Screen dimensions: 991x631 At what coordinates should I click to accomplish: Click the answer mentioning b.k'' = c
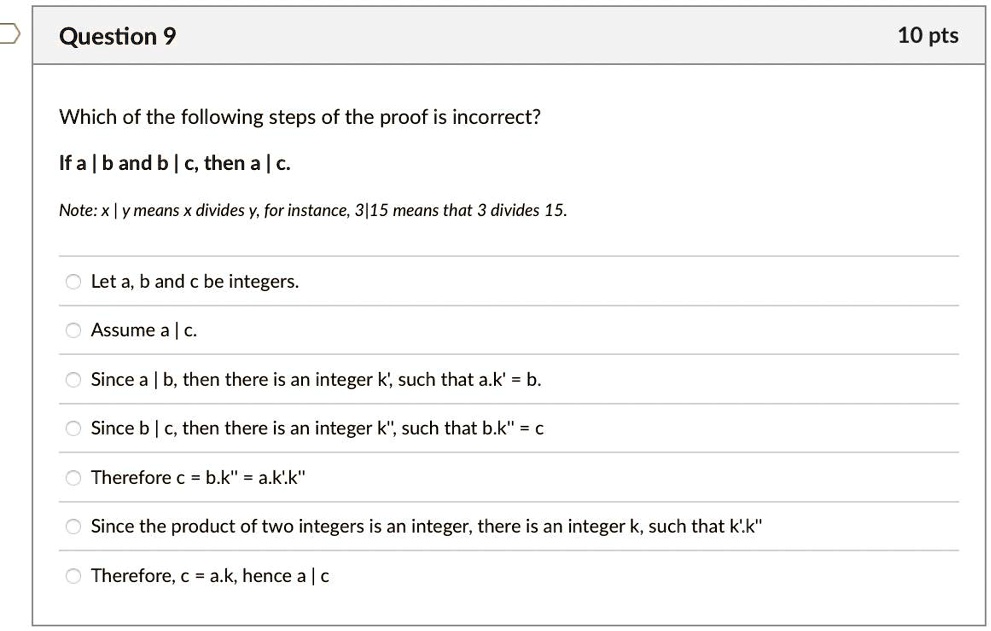[x=320, y=428]
